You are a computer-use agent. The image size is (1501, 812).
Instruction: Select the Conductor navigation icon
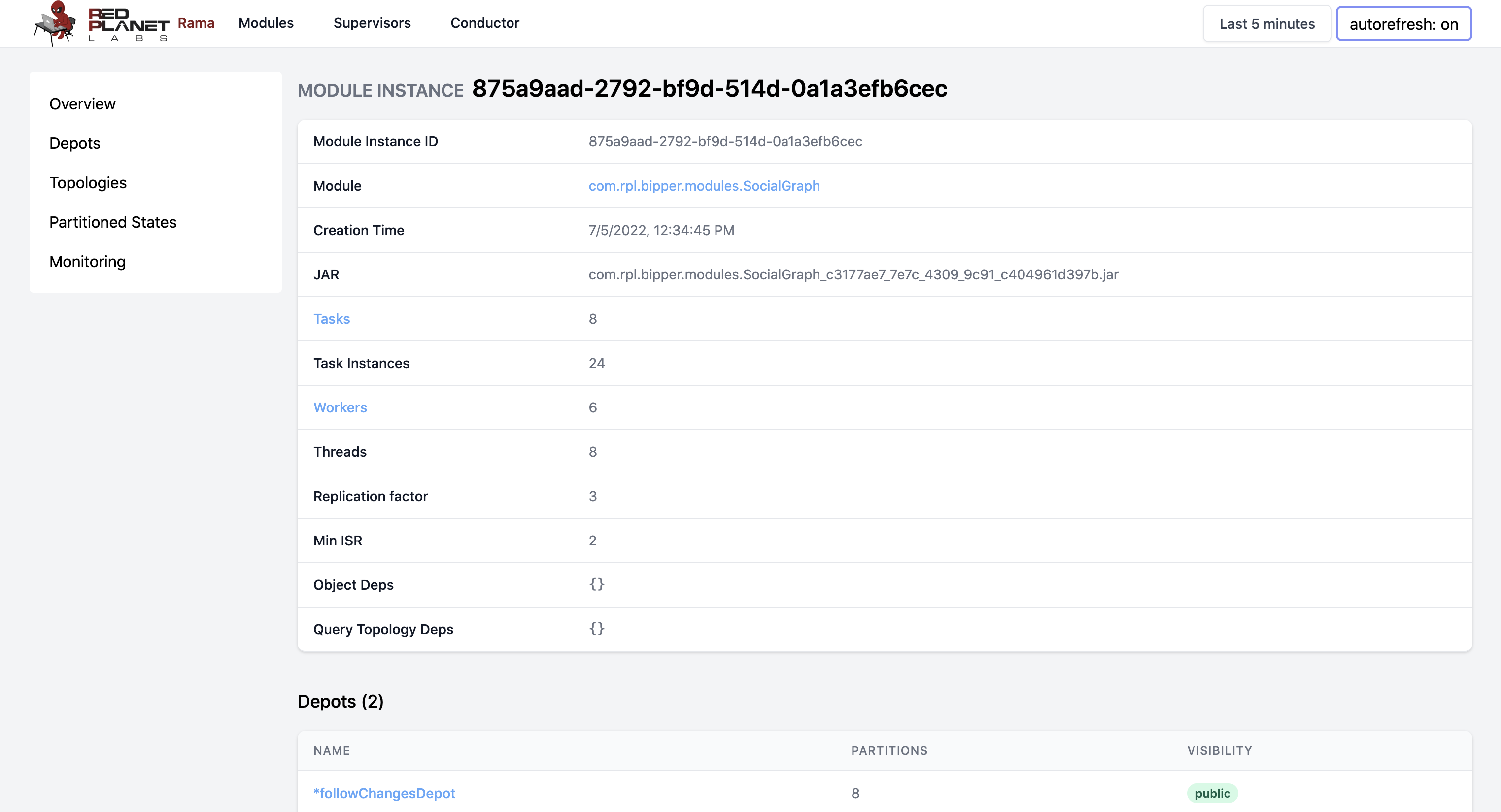485,23
